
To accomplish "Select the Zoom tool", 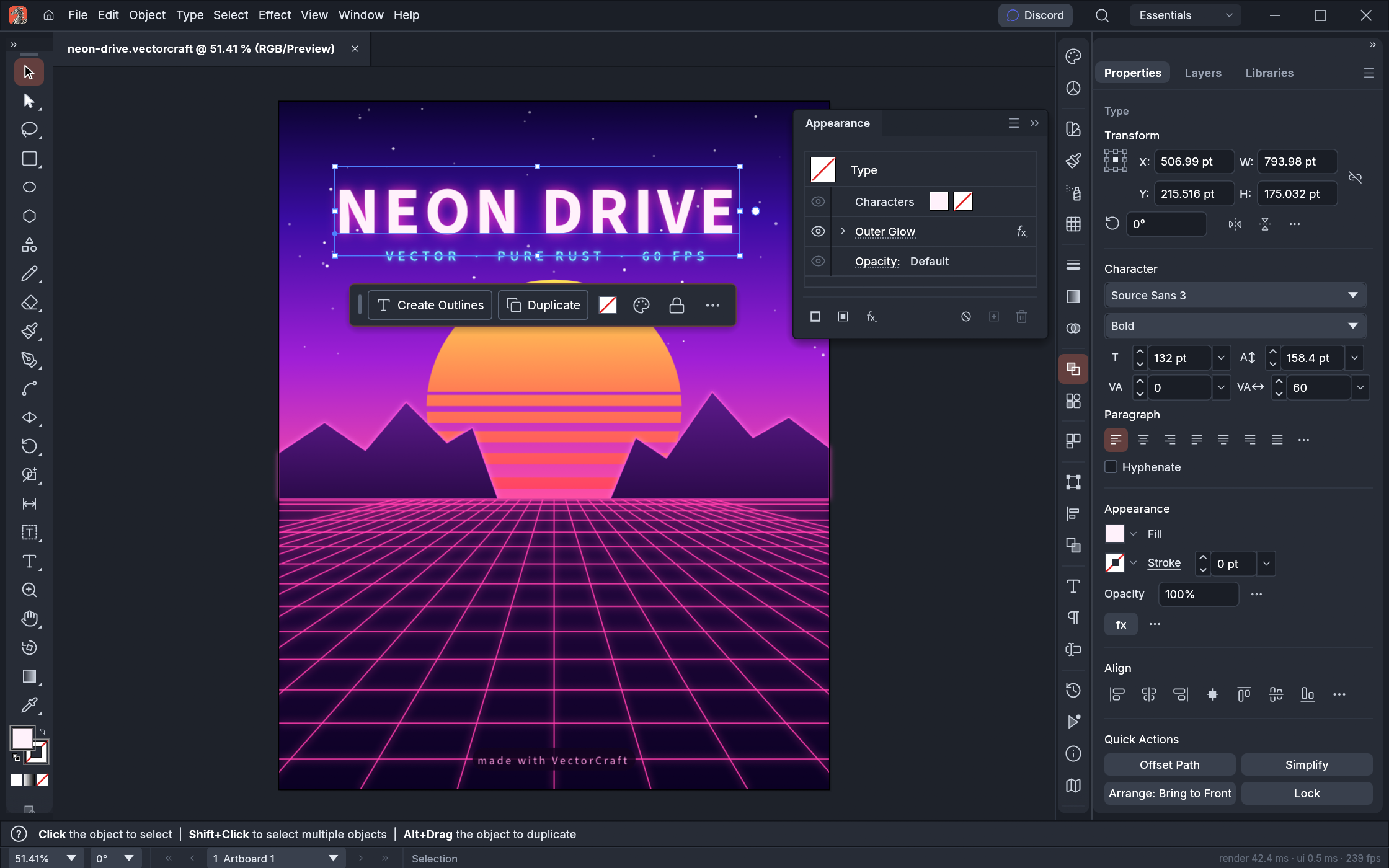I will (29, 590).
